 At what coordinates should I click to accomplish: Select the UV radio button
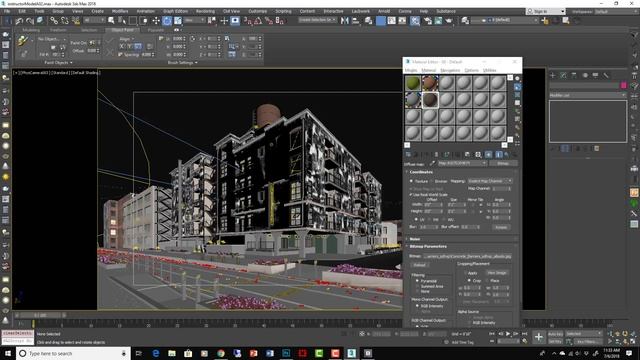[416, 220]
